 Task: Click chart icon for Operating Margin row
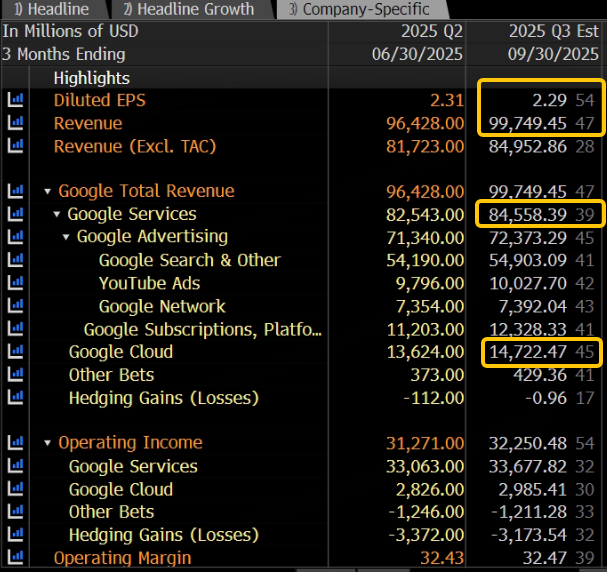point(15,557)
